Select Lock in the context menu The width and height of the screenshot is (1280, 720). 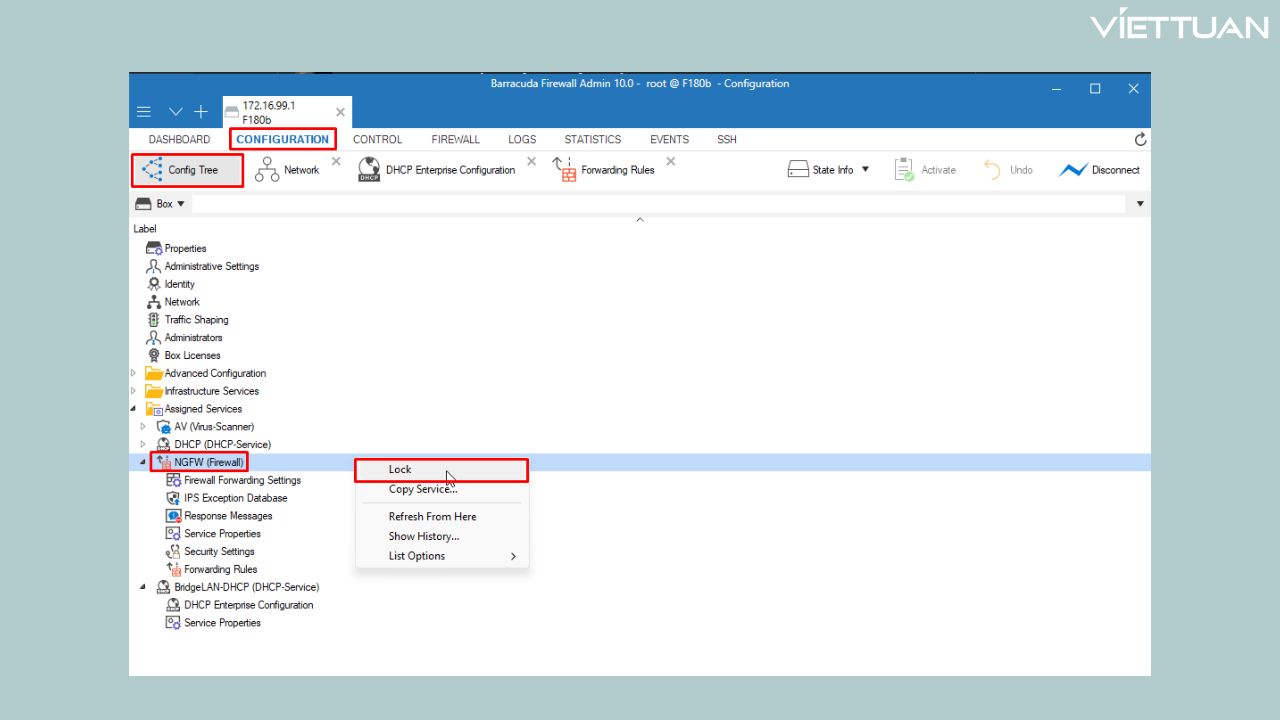tap(400, 470)
